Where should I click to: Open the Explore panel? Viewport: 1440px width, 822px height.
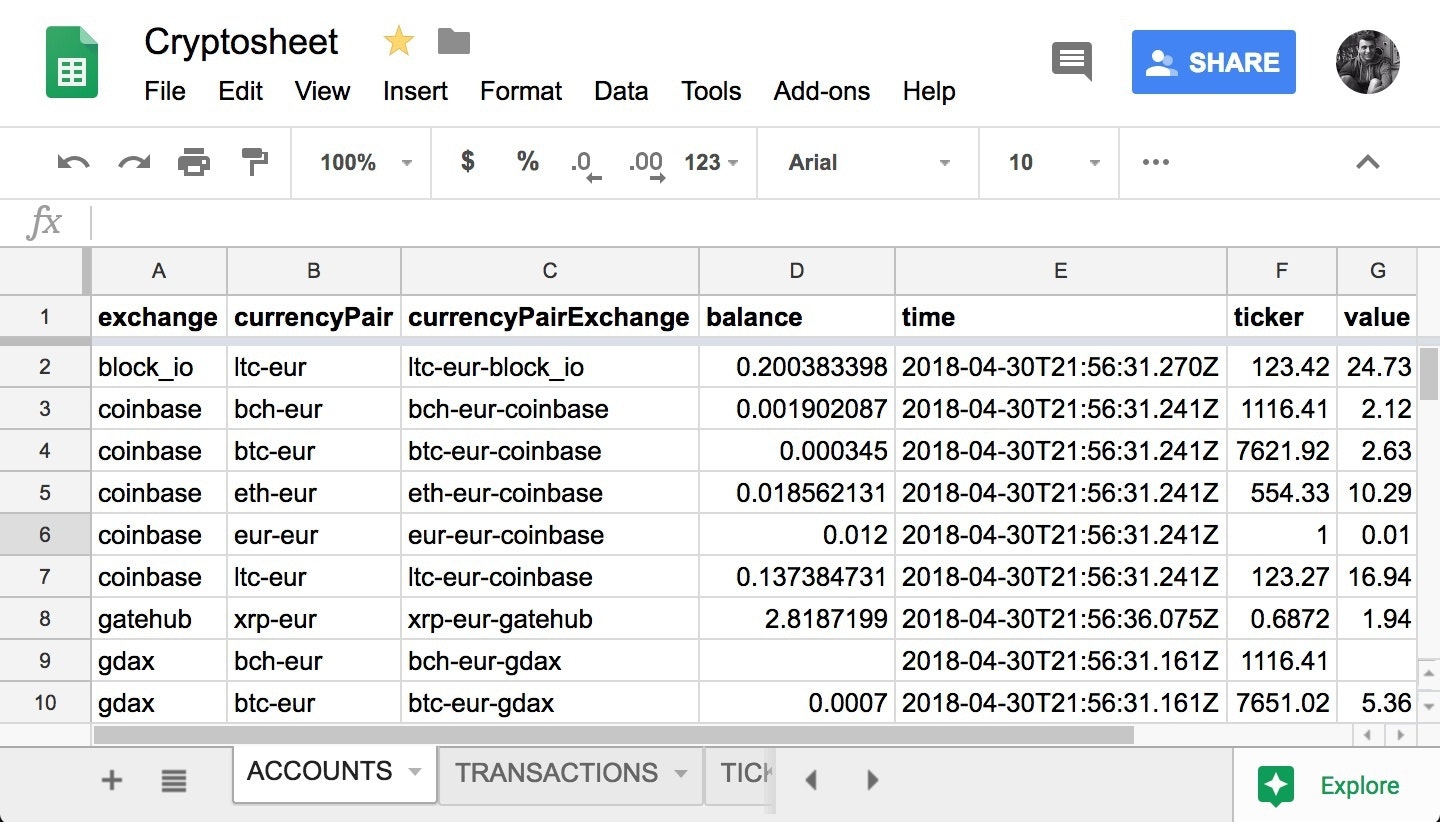pos(1331,785)
